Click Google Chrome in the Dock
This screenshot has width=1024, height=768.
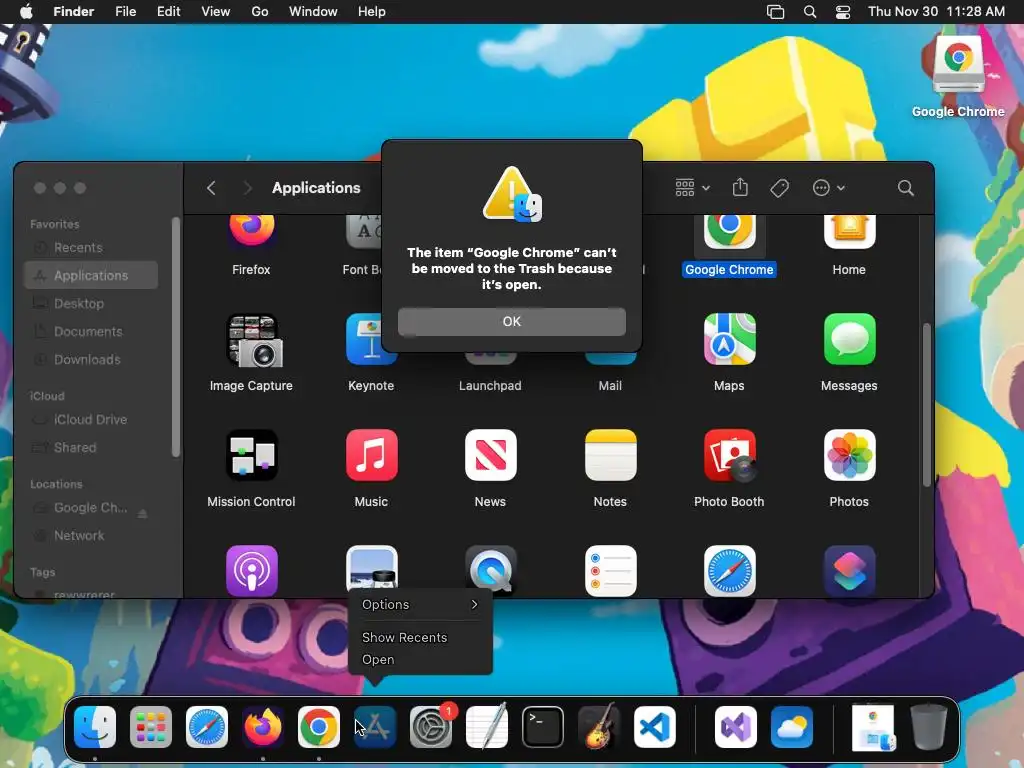tap(319, 726)
